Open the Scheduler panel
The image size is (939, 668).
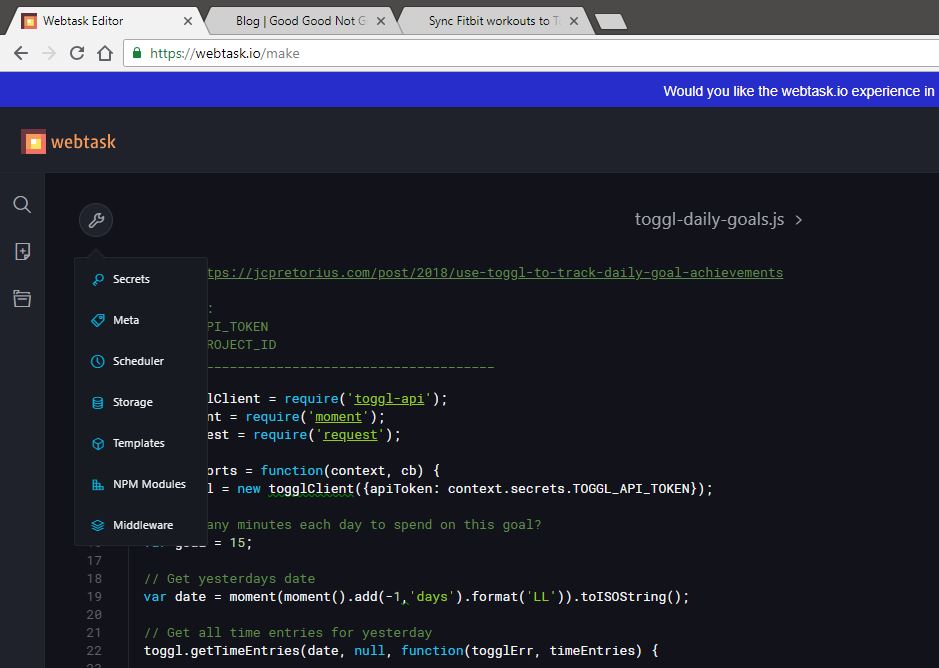click(x=138, y=360)
